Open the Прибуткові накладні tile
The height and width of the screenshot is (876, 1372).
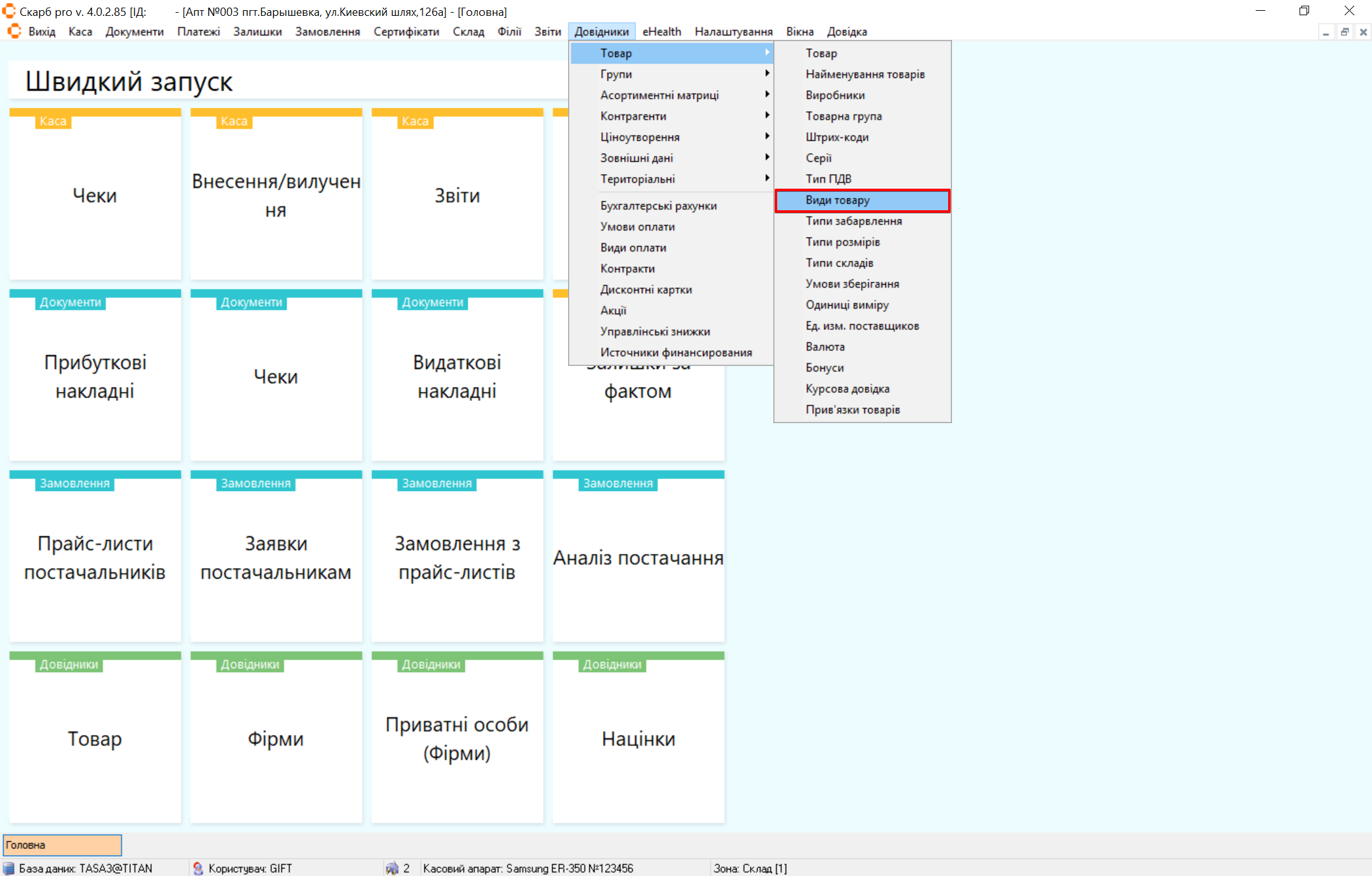pyautogui.click(x=95, y=376)
